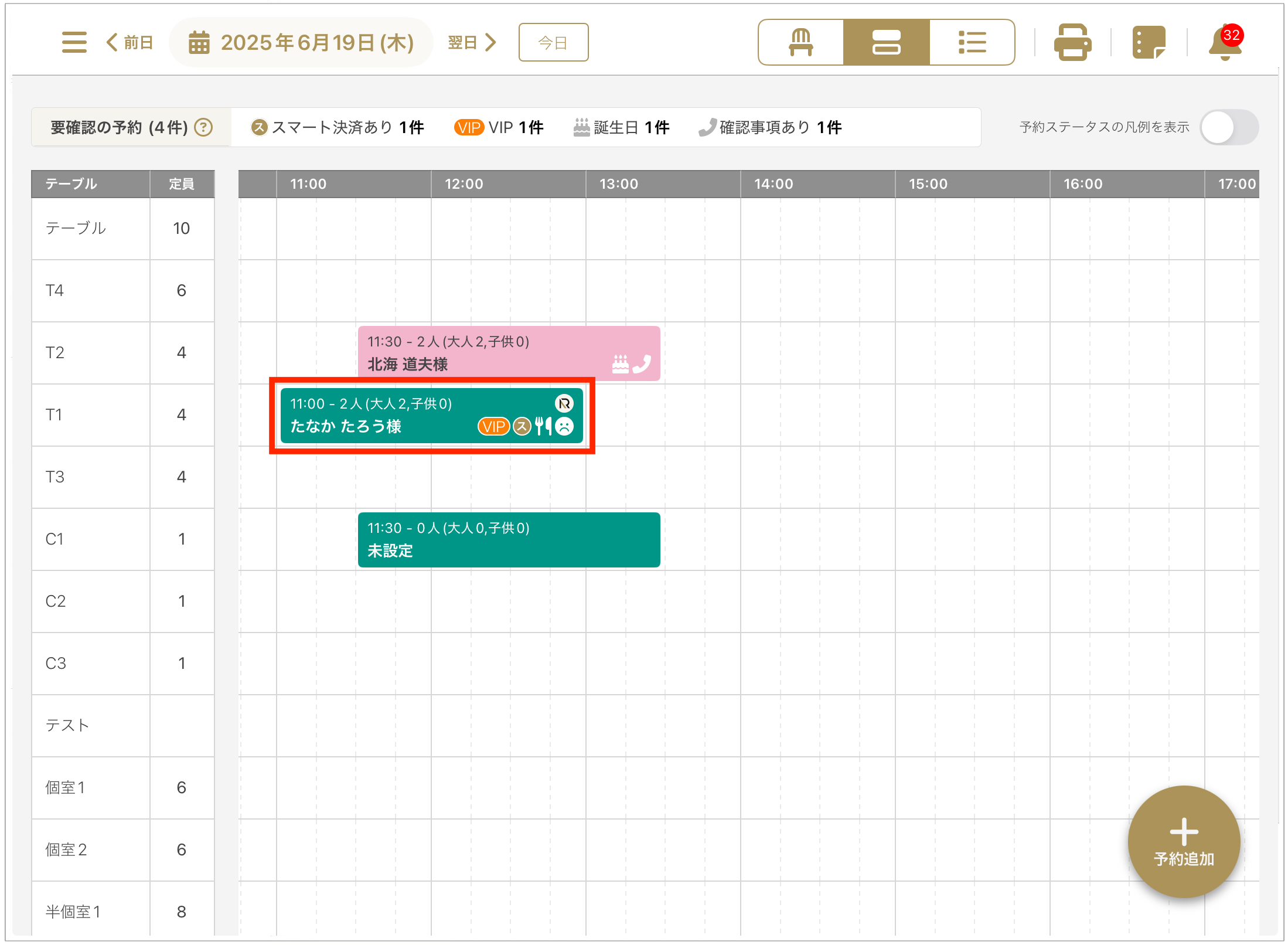Filter by 誕生日 1件
Image resolution: width=1288 pixels, height=945 pixels.
click(621, 127)
